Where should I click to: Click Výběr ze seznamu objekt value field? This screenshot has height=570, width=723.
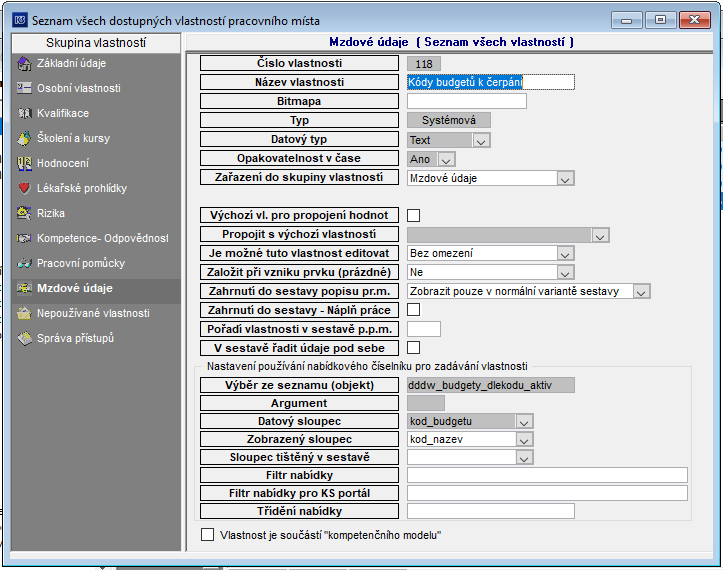(x=491, y=385)
